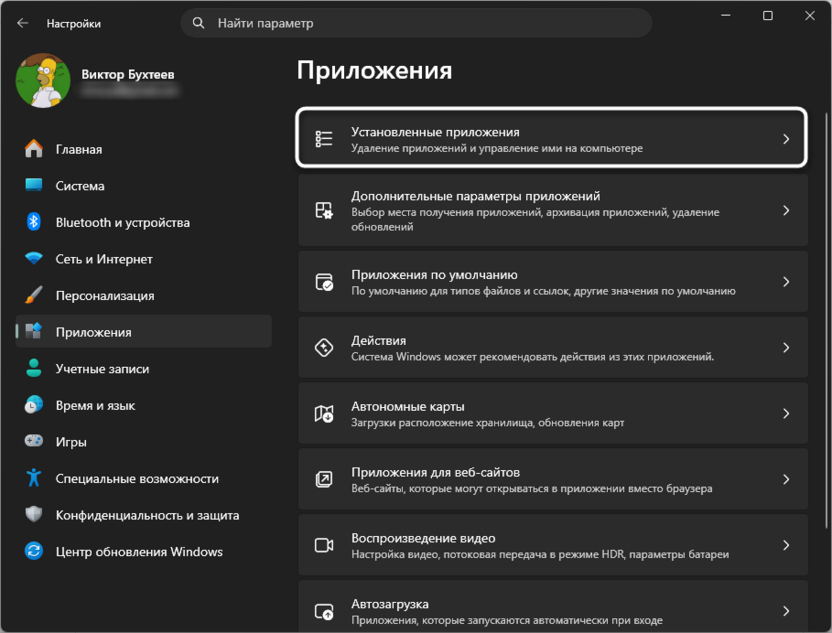Click Воспроизведение видео title text
Viewport: 832px width, 633px height.
click(423, 538)
